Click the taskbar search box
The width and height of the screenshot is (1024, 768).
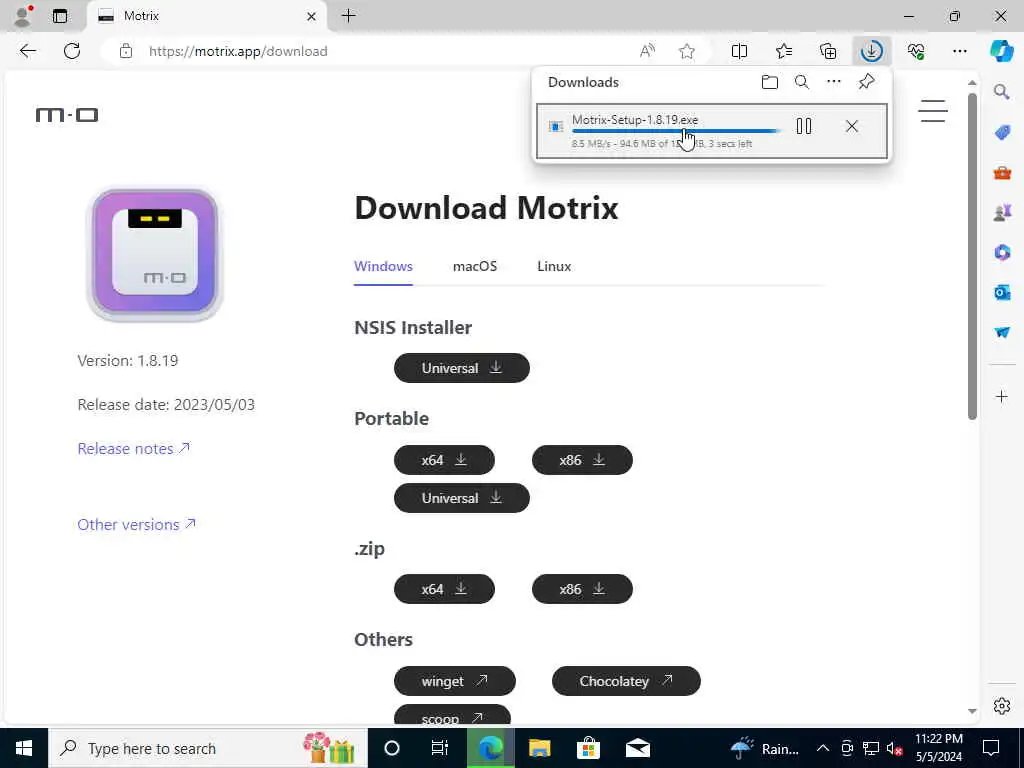(x=208, y=748)
